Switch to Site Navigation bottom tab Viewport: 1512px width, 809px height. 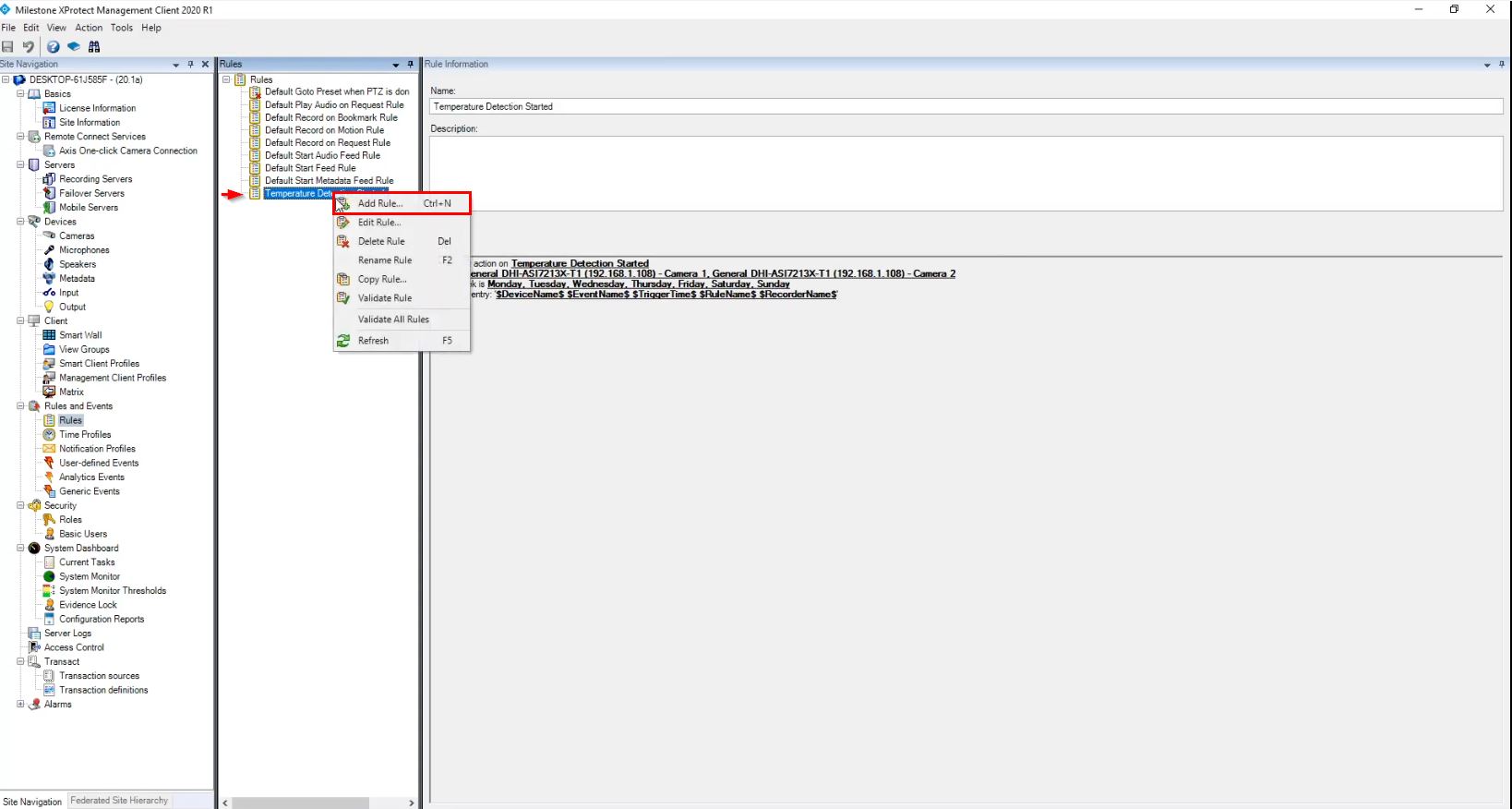[32, 802]
